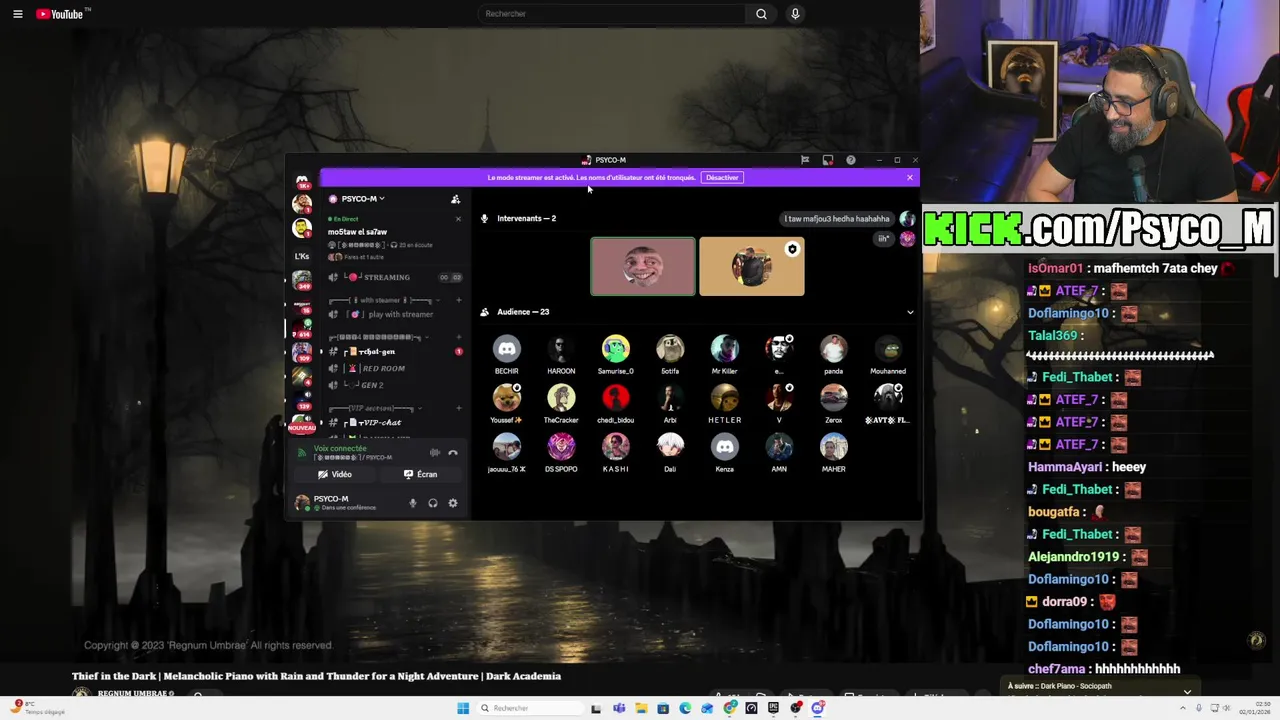Open audience member KASHI
Viewport: 1280px width, 720px height.
616,452
